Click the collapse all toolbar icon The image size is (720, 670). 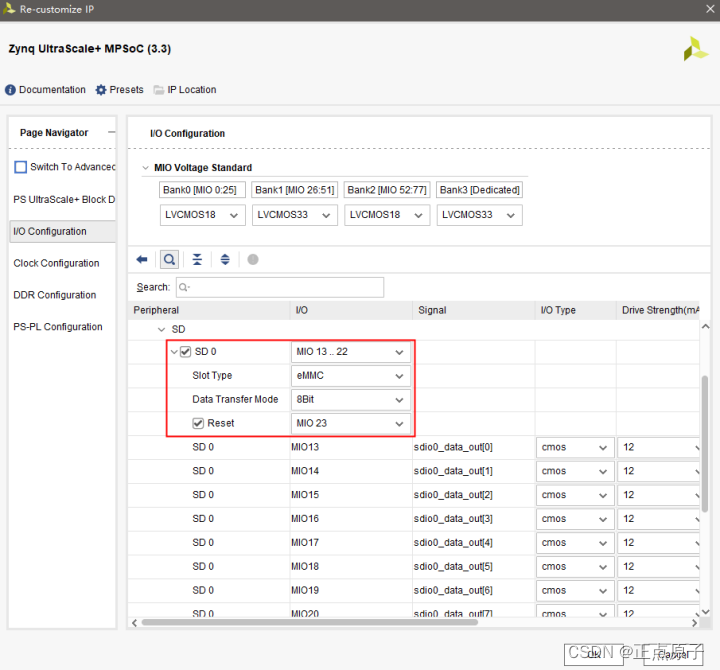click(x=197, y=260)
